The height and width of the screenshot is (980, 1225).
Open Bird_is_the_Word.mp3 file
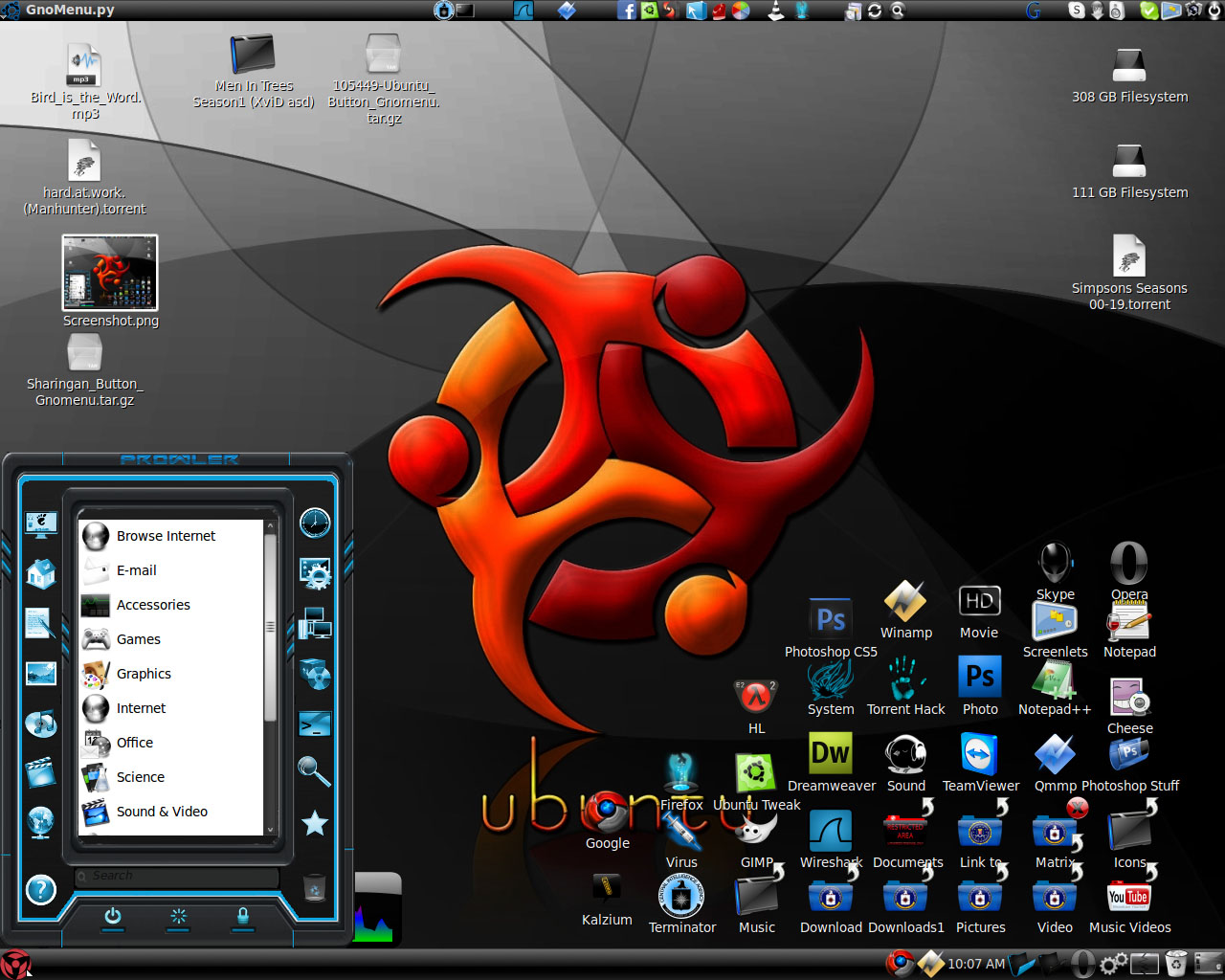click(85, 81)
